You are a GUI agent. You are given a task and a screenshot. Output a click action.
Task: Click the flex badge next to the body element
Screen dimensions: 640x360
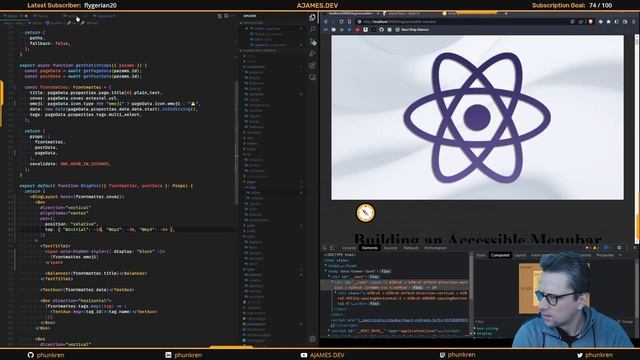385,271
